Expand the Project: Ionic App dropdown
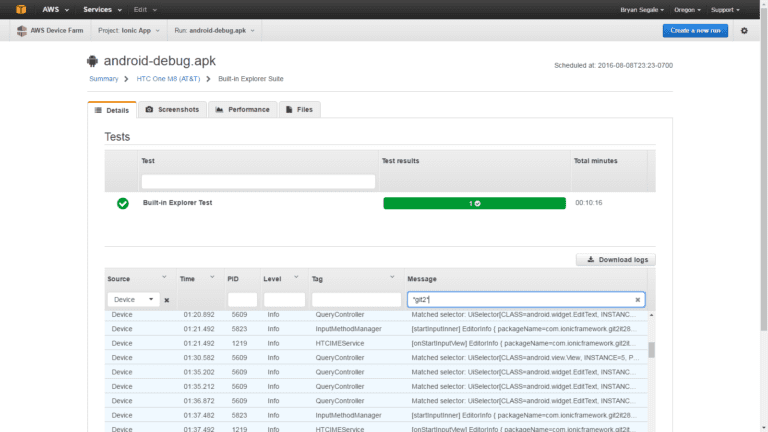Image resolution: width=768 pixels, height=432 pixels. coord(129,30)
